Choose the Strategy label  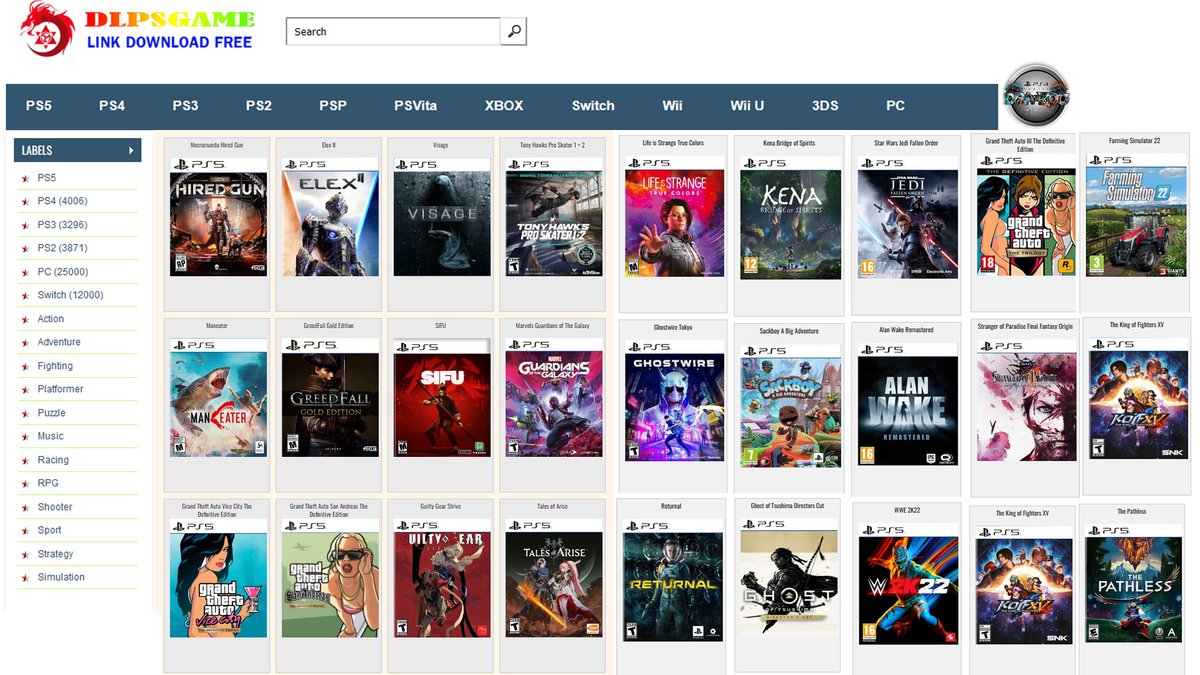pyautogui.click(x=56, y=554)
